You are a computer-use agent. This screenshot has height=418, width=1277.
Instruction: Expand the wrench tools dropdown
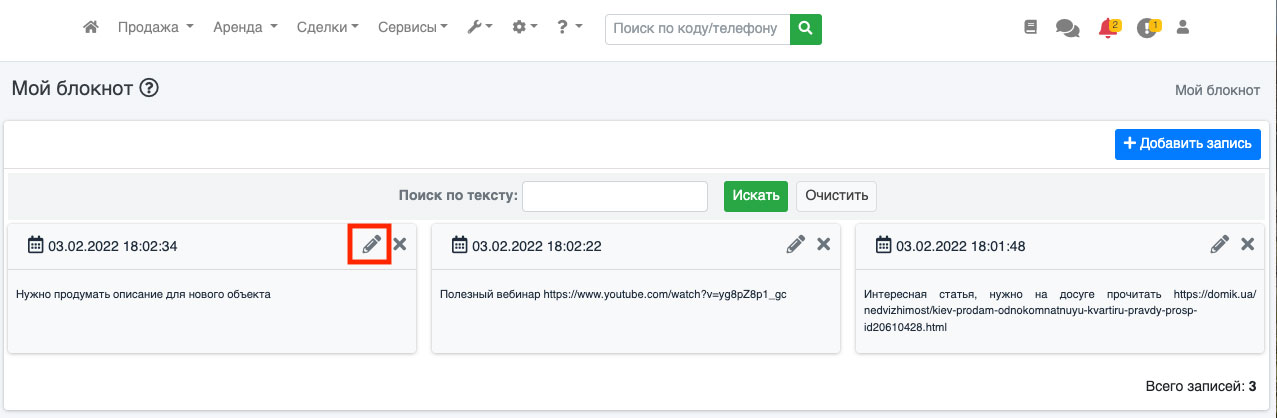point(480,29)
